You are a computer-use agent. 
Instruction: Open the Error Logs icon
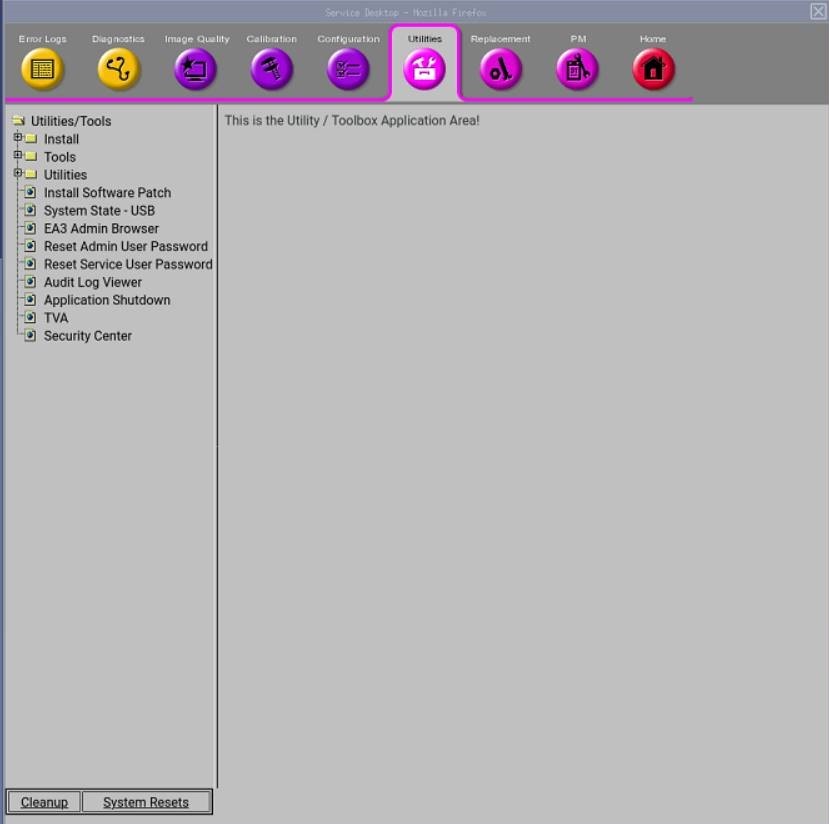click(x=42, y=69)
